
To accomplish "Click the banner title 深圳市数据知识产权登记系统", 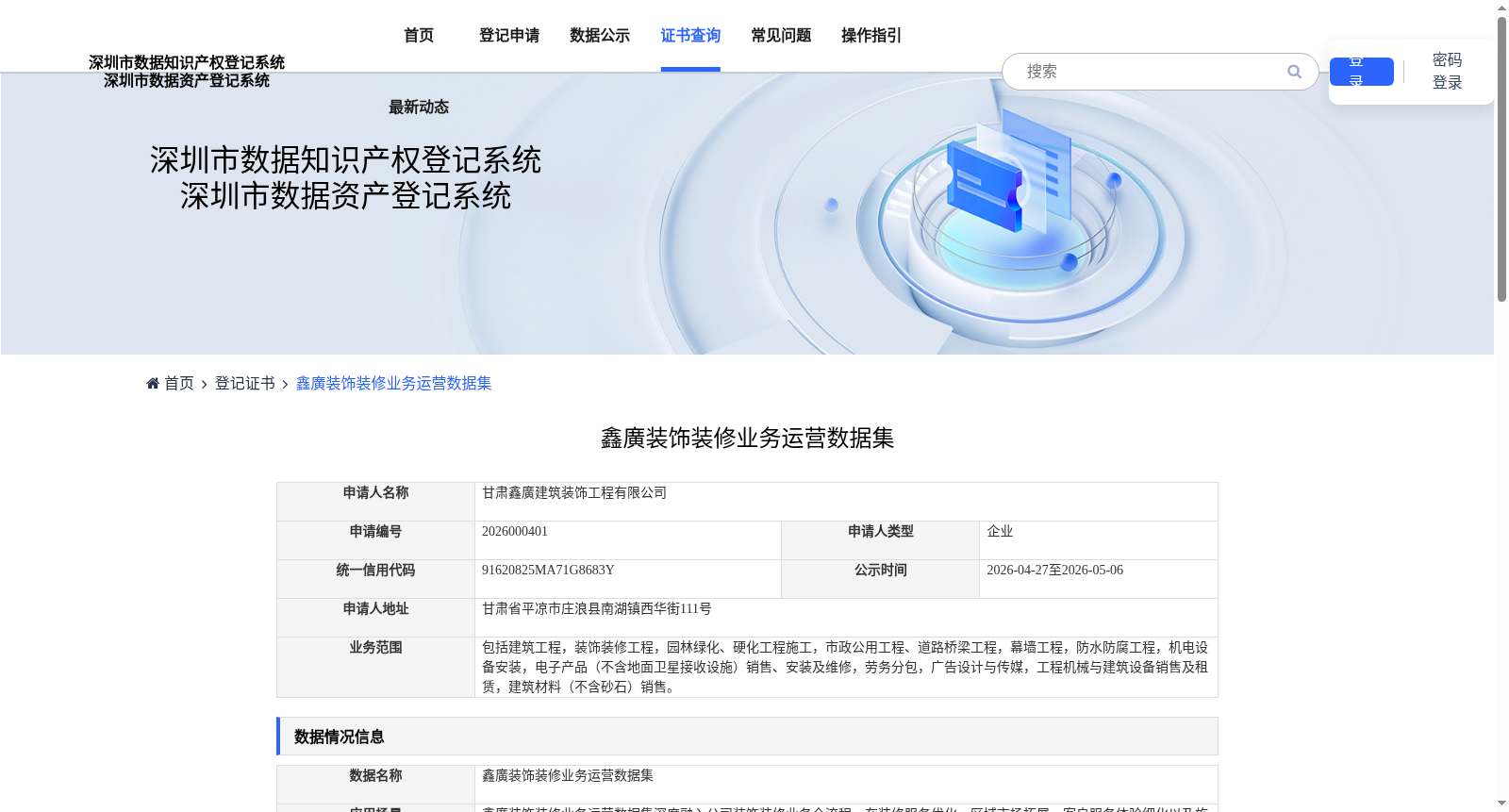I will (x=345, y=160).
